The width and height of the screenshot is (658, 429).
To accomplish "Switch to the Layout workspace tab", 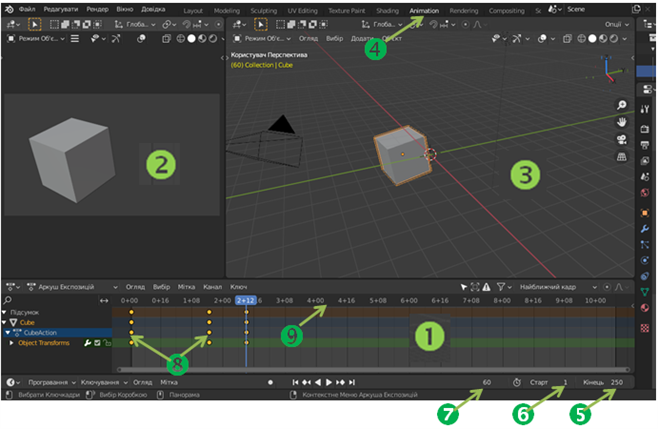I will click(193, 10).
